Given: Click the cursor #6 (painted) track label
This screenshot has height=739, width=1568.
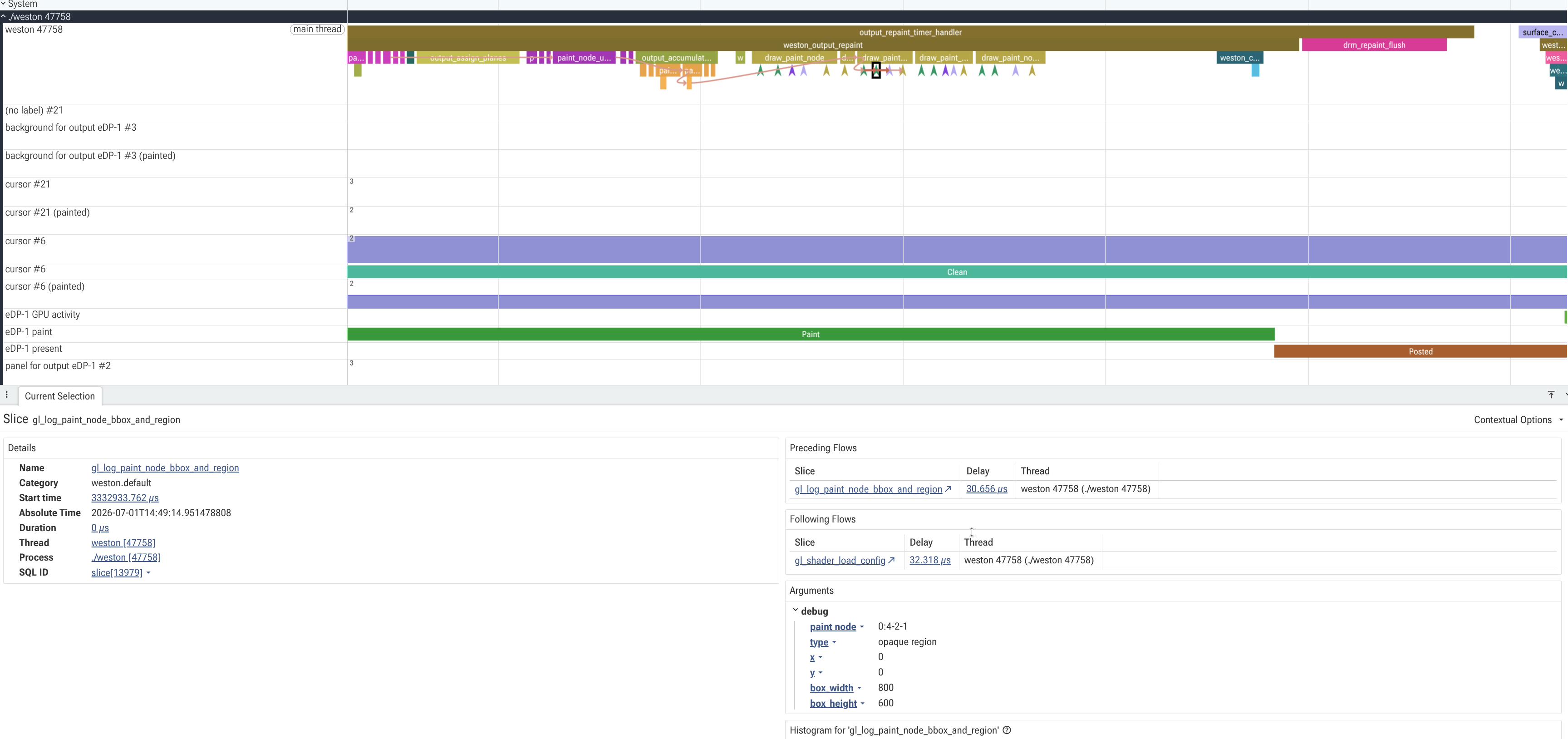Looking at the screenshot, I should (x=45, y=286).
